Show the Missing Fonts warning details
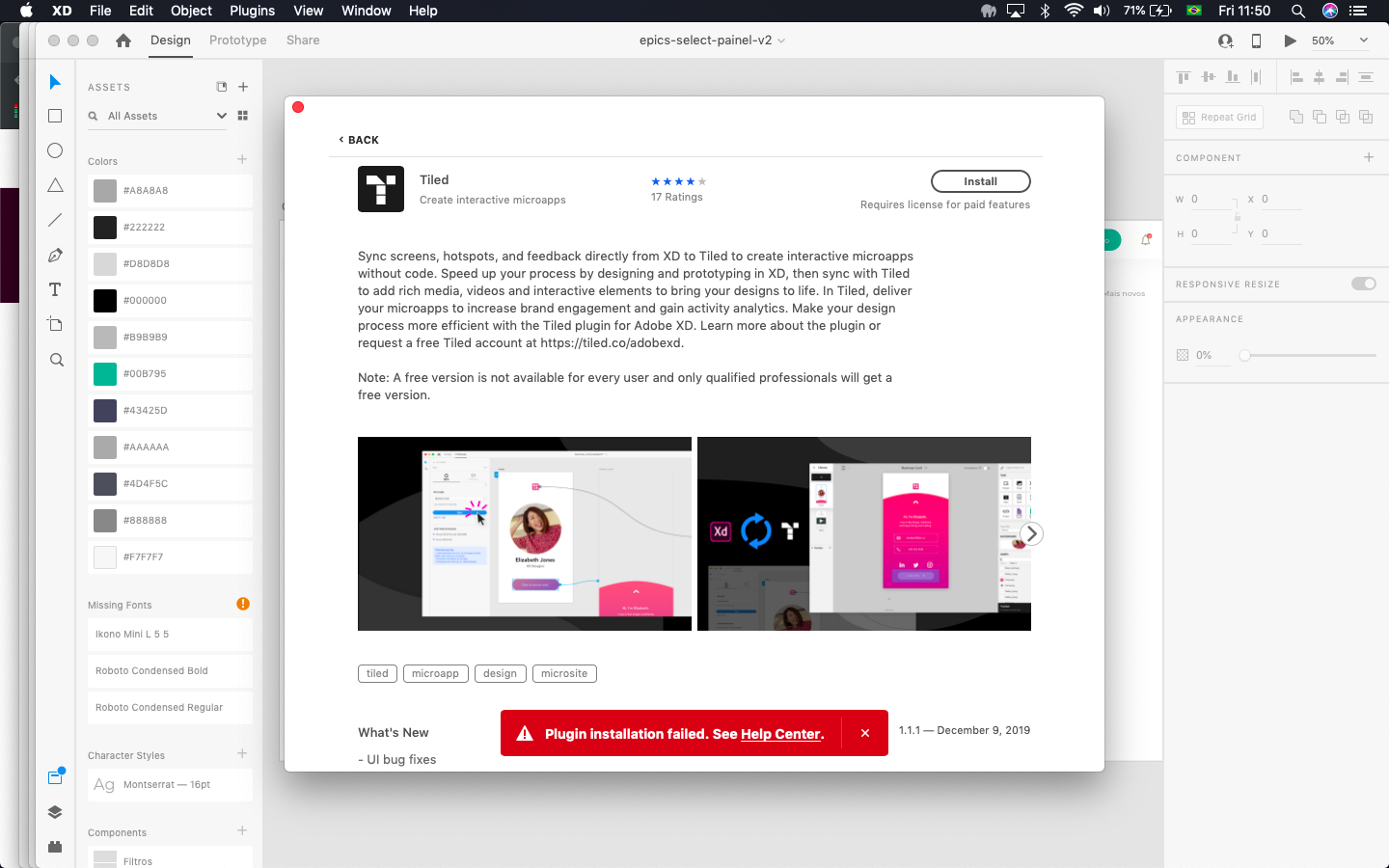Image resolution: width=1389 pixels, height=868 pixels. click(x=243, y=604)
